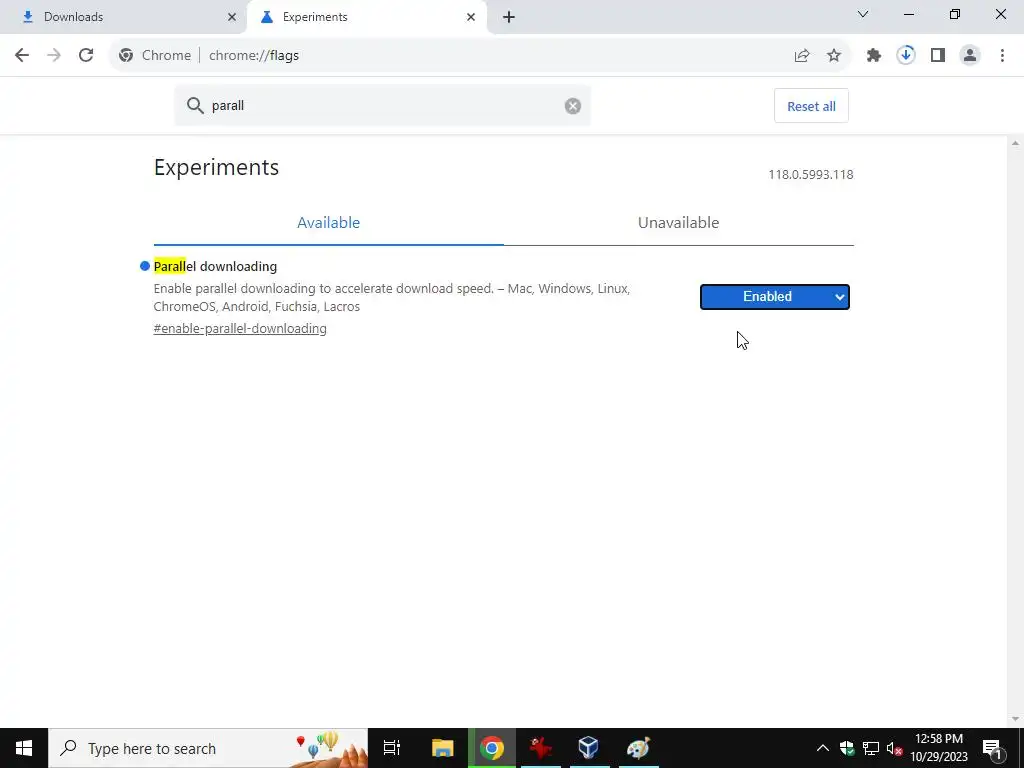Open the red creature app on taskbar
The image size is (1024, 768).
[541, 748]
